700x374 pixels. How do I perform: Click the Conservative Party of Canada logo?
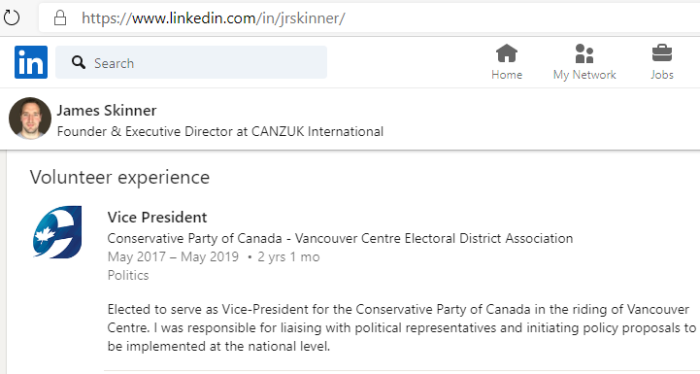coord(57,232)
